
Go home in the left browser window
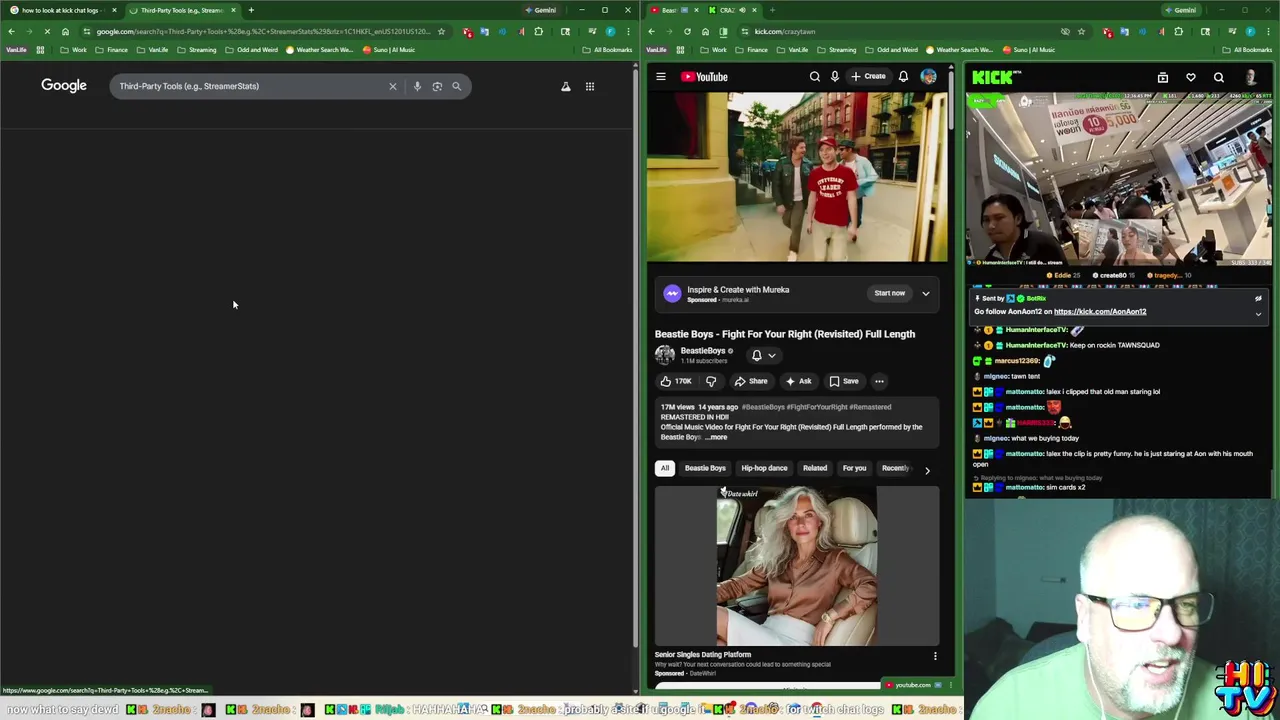pyautogui.click(x=65, y=31)
